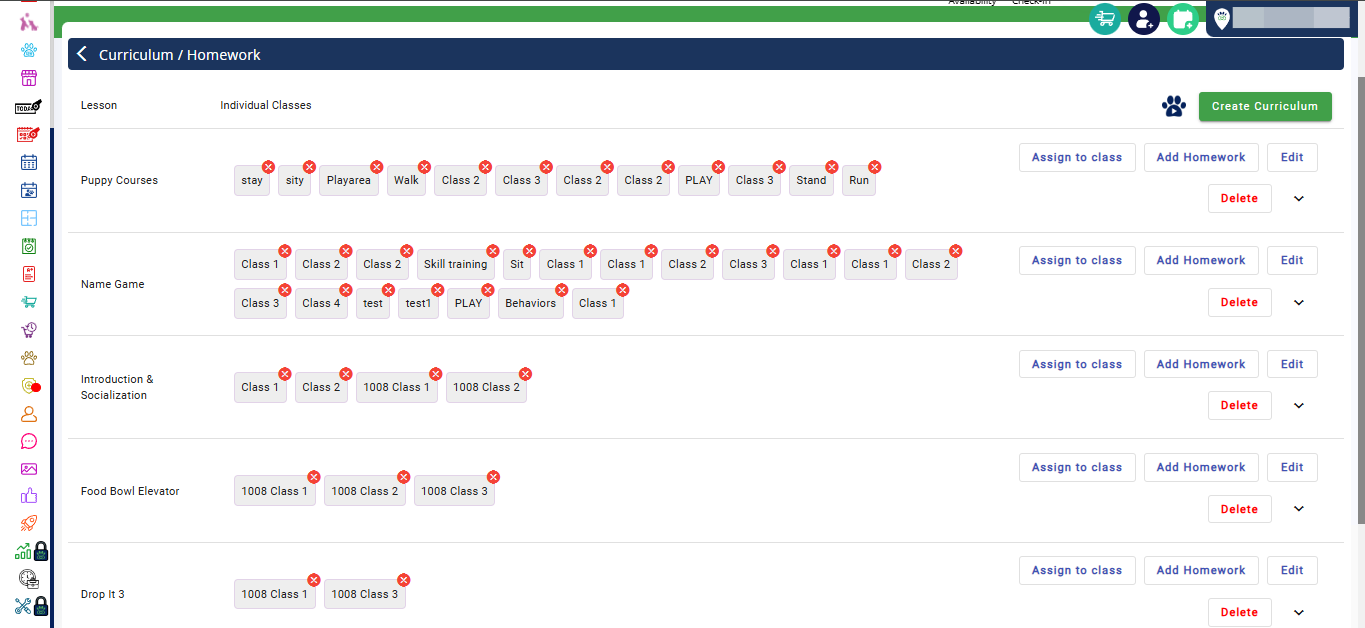Click the Food Bowl Elevator lesson name

click(130, 491)
